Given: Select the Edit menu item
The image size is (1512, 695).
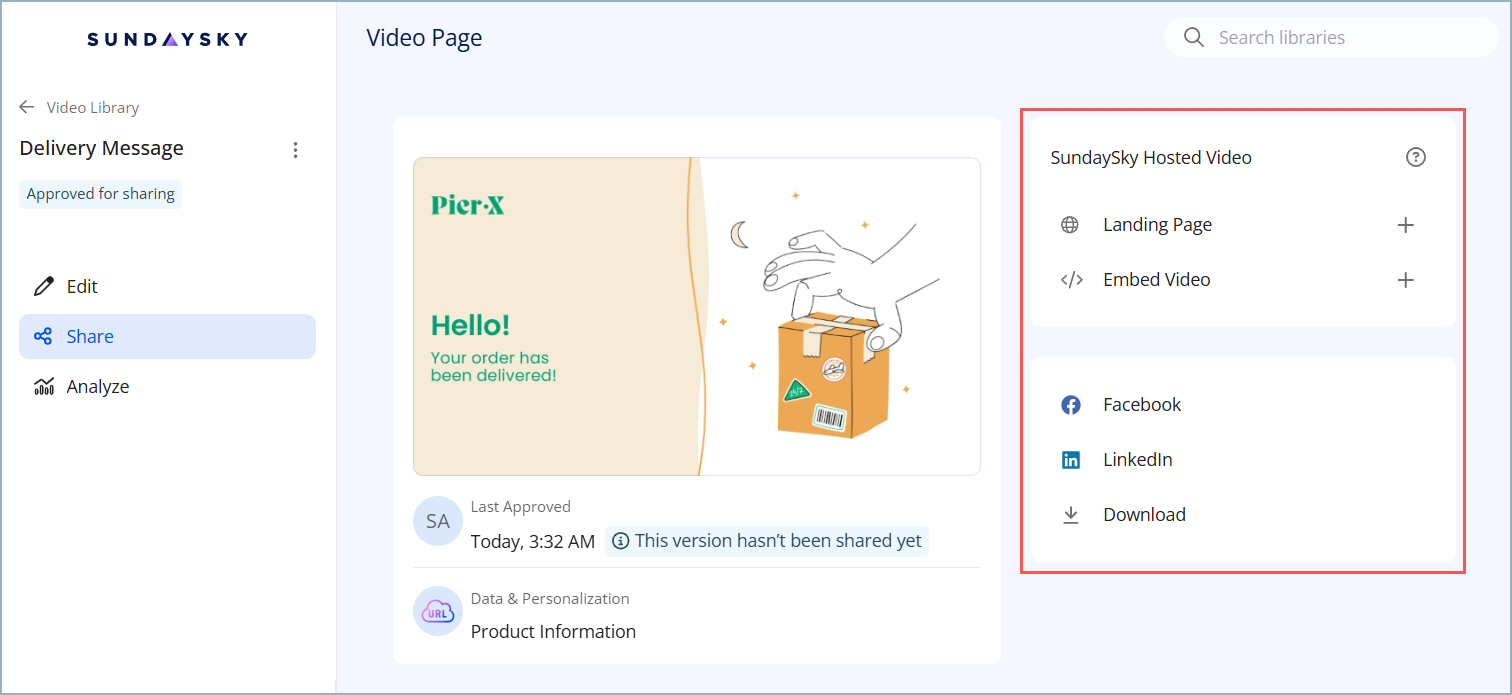Looking at the screenshot, I should [82, 287].
